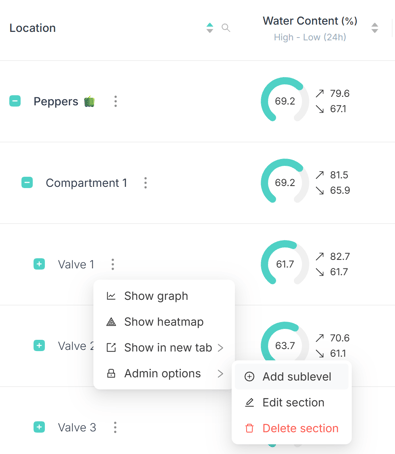Collapse the Peppers row

(15, 101)
